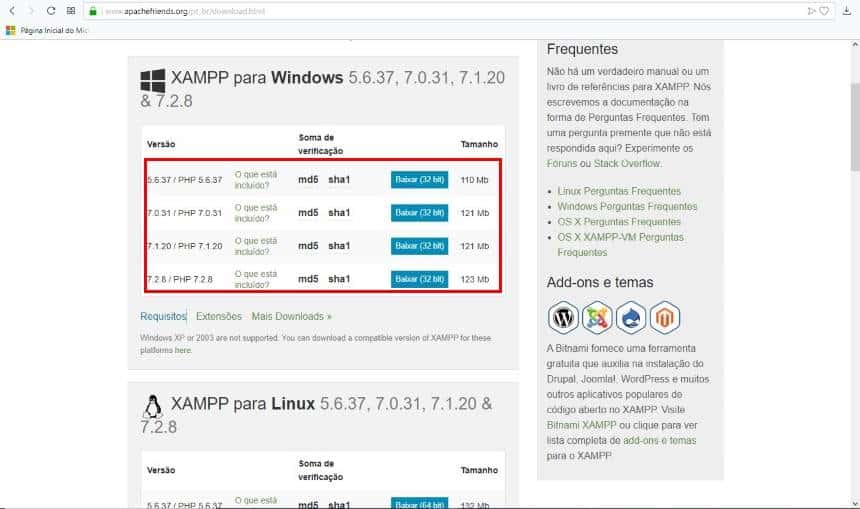Open md5 checksum for Windows 7.1.20
The height and width of the screenshot is (509, 860).
coord(308,246)
